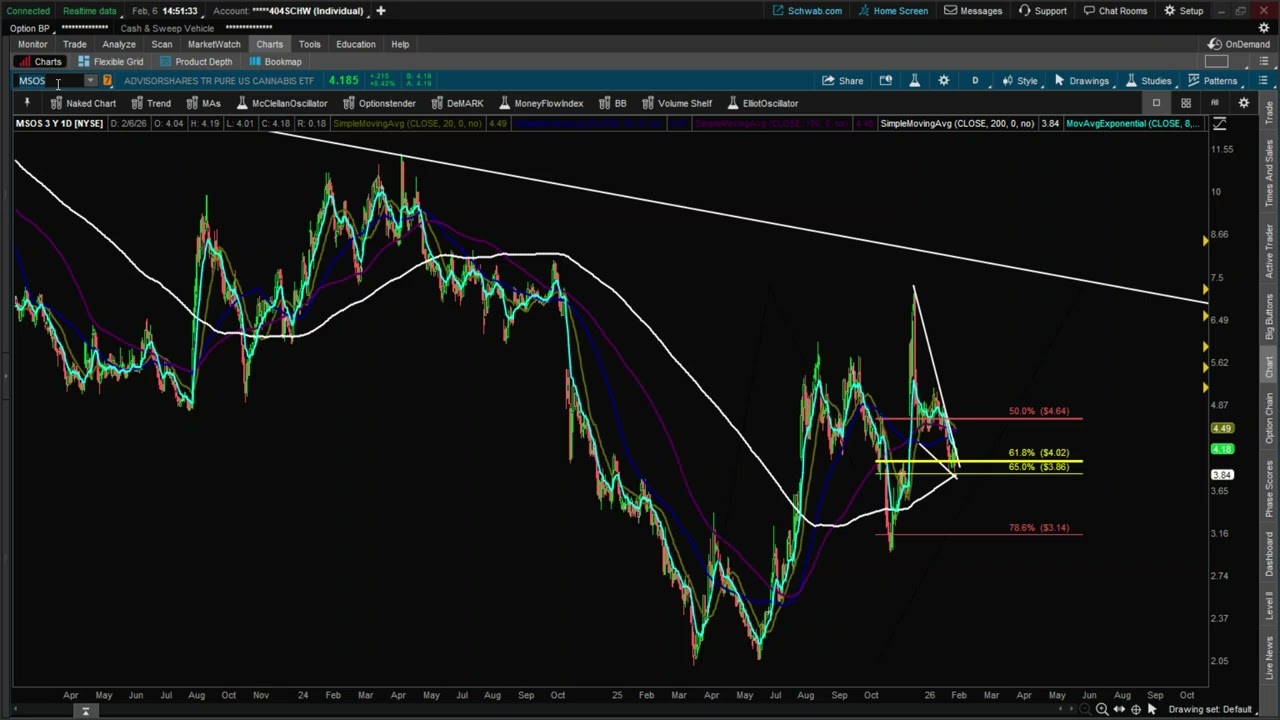
Task: Apply the Optionstender study set
Action: pyautogui.click(x=378, y=103)
